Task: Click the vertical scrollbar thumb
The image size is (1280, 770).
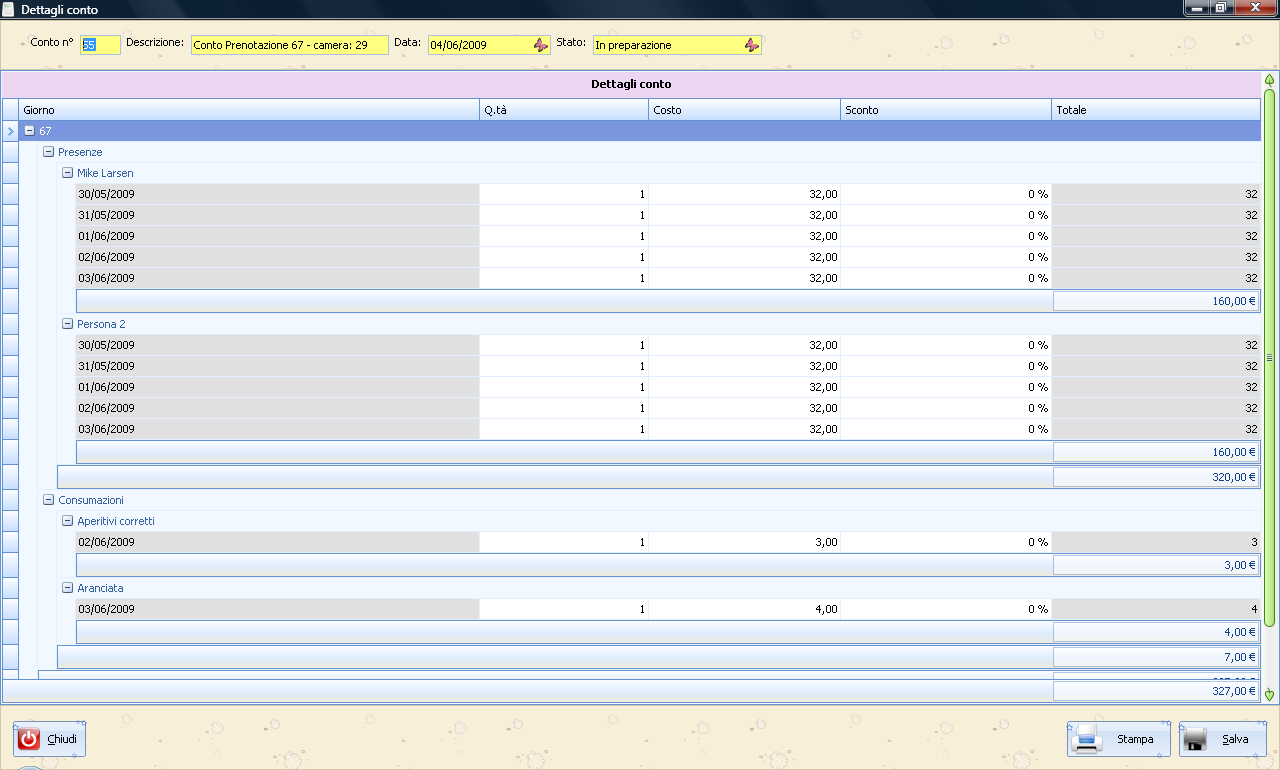Action: pos(1270,358)
